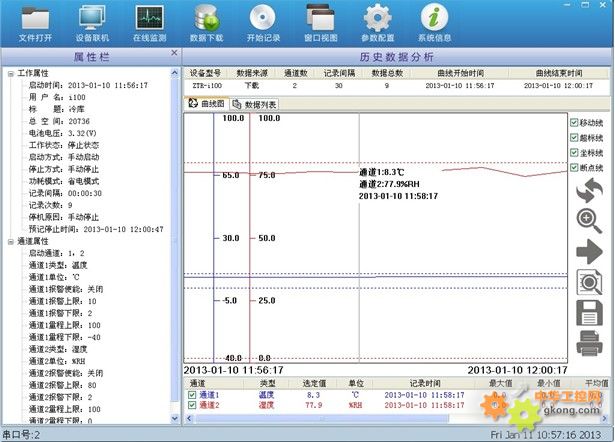The width and height of the screenshot is (615, 442).
Task: Switch to the 数据列表 tab
Action: click(x=255, y=104)
